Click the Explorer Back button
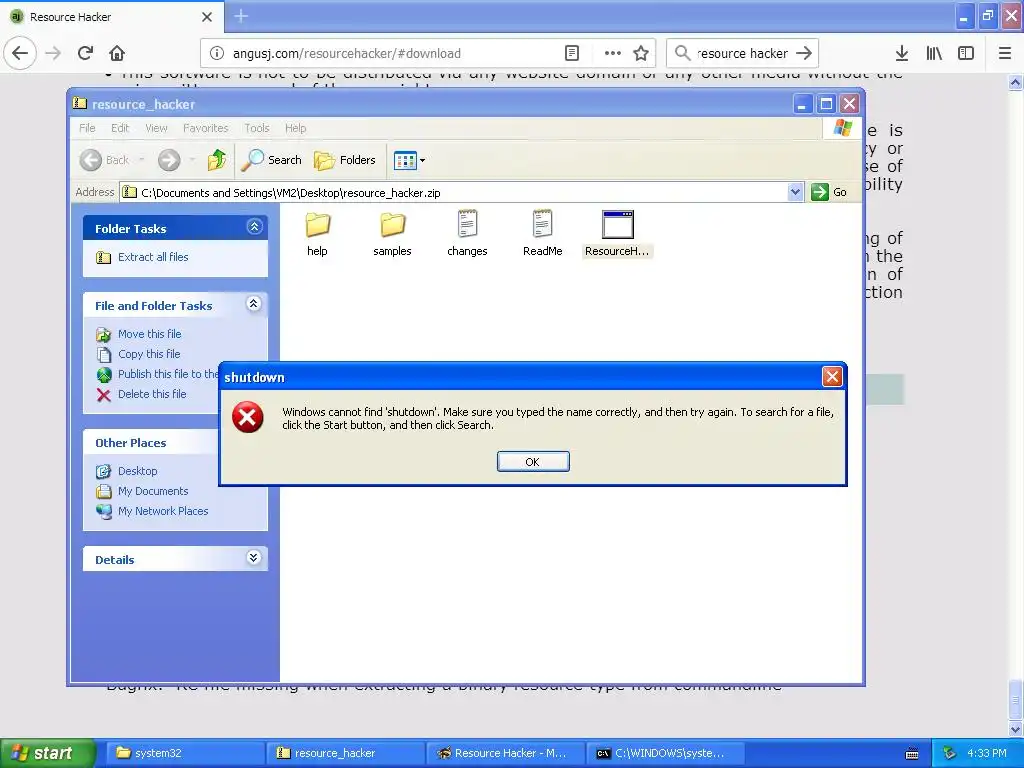Viewport: 1024px width, 768px height. pos(105,160)
